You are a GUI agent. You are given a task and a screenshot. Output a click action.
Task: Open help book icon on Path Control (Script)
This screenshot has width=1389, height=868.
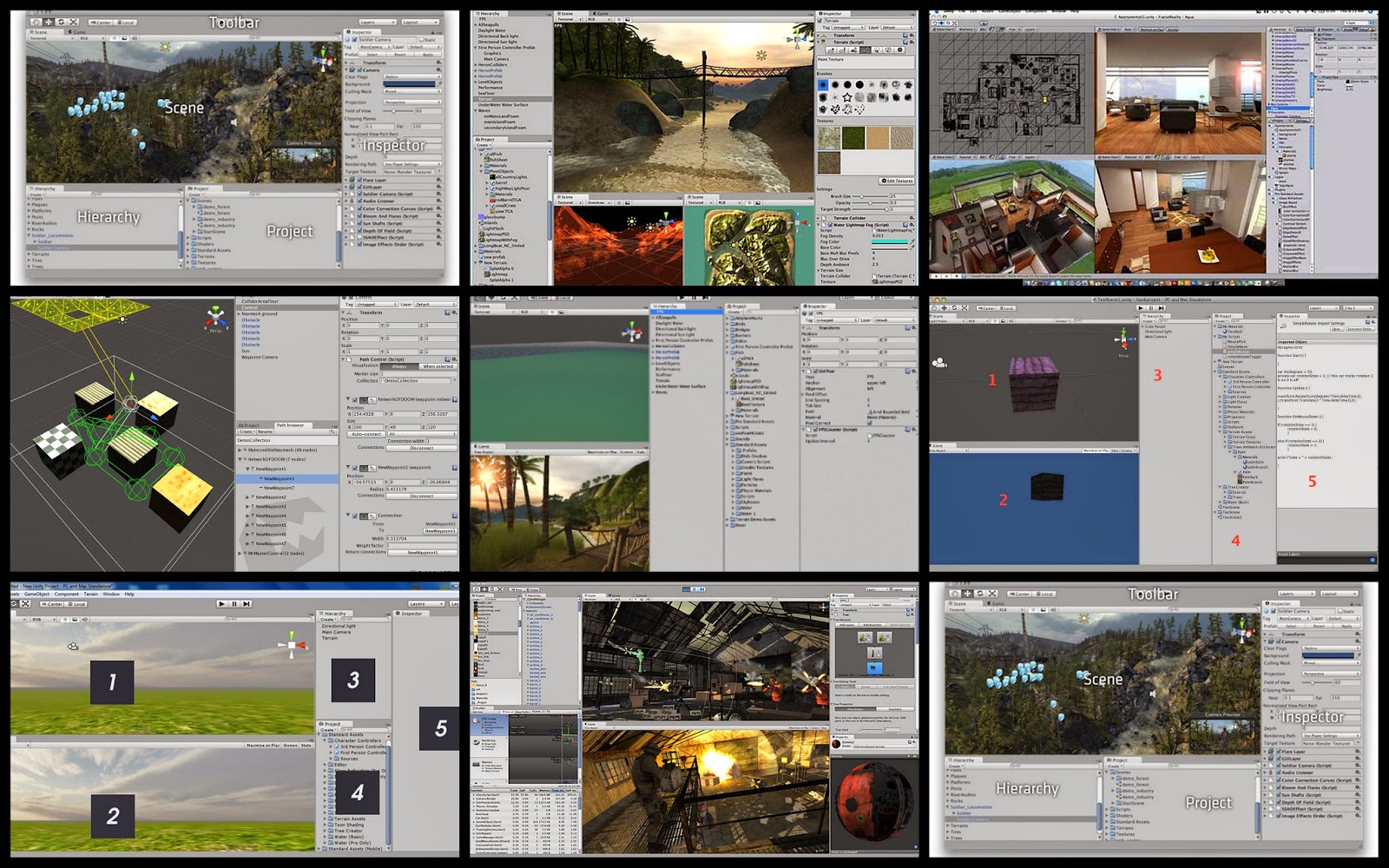[447, 359]
